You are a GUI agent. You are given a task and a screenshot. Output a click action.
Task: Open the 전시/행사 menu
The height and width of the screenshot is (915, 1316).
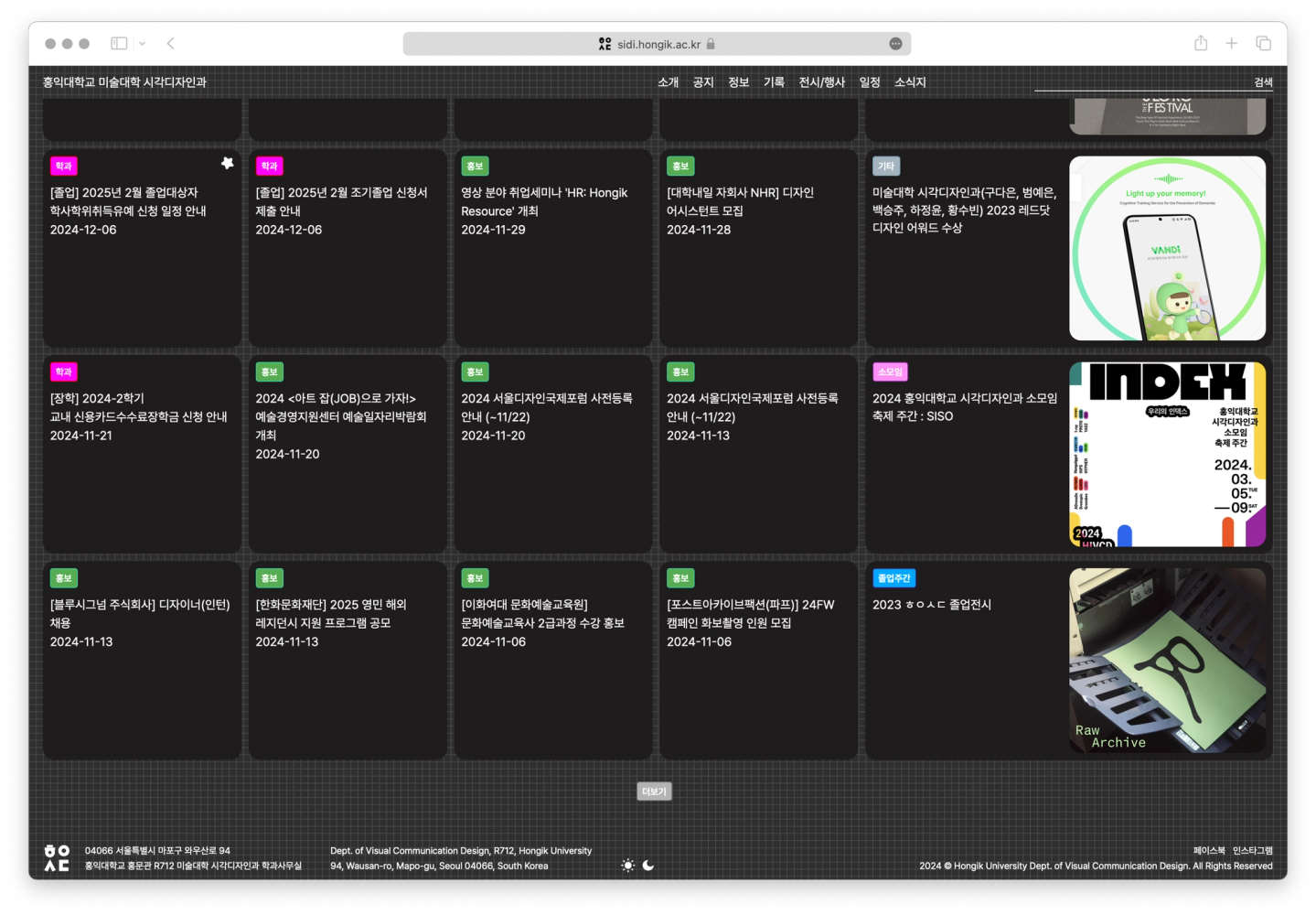(822, 82)
